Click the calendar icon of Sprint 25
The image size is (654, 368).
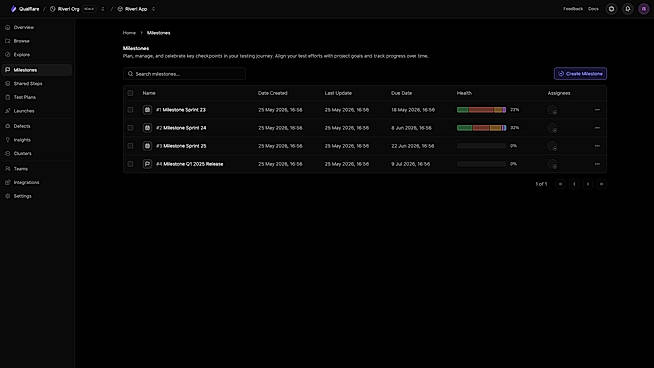147,146
